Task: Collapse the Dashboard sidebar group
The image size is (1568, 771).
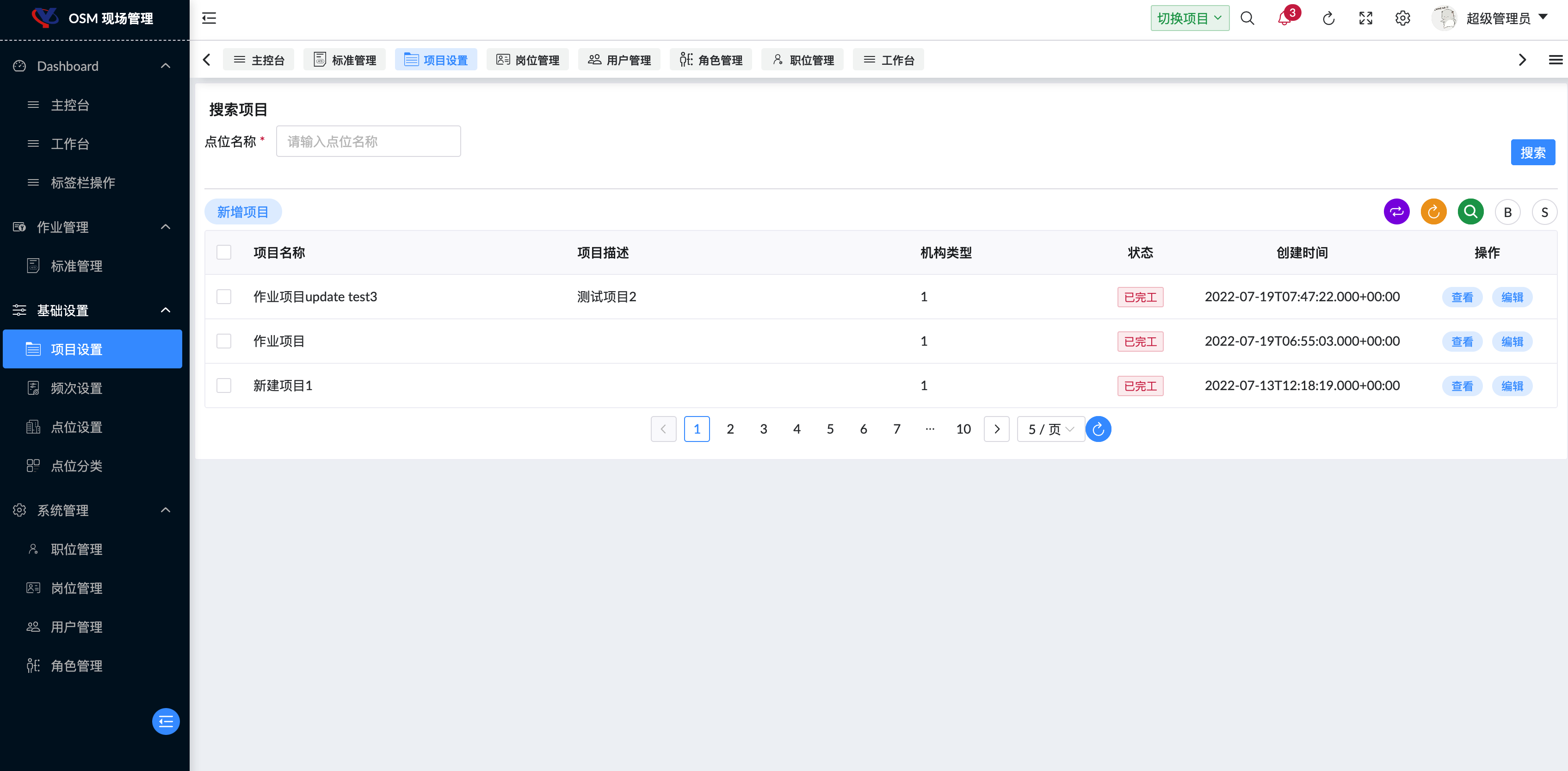Action: [x=166, y=66]
